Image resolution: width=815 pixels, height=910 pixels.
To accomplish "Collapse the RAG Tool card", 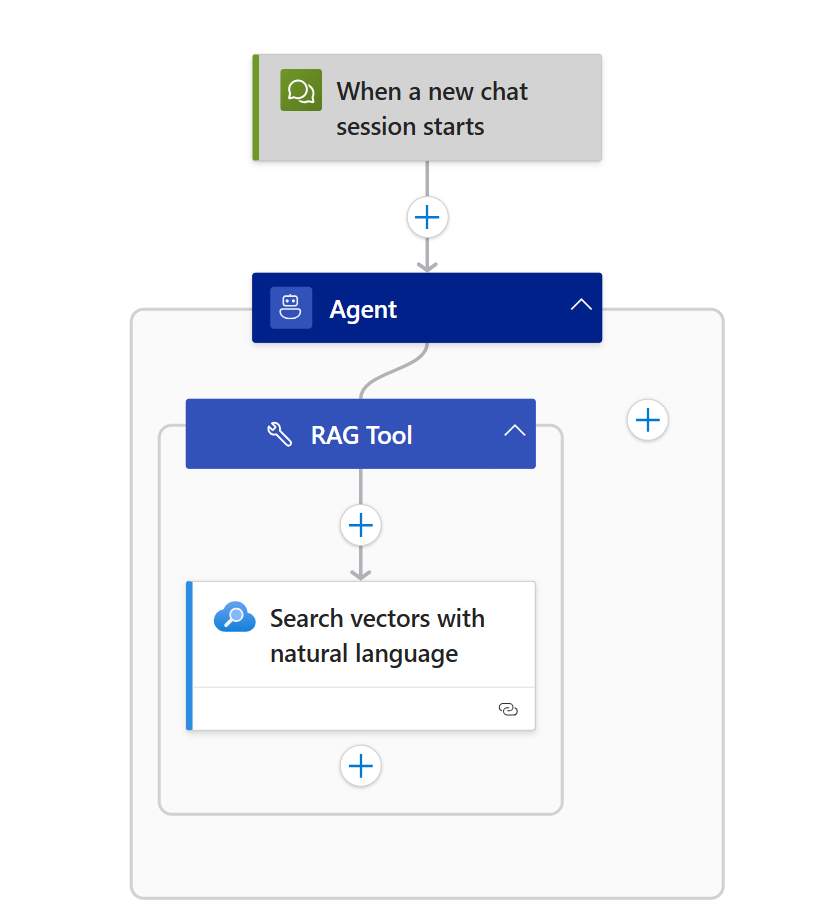I will tap(514, 432).
